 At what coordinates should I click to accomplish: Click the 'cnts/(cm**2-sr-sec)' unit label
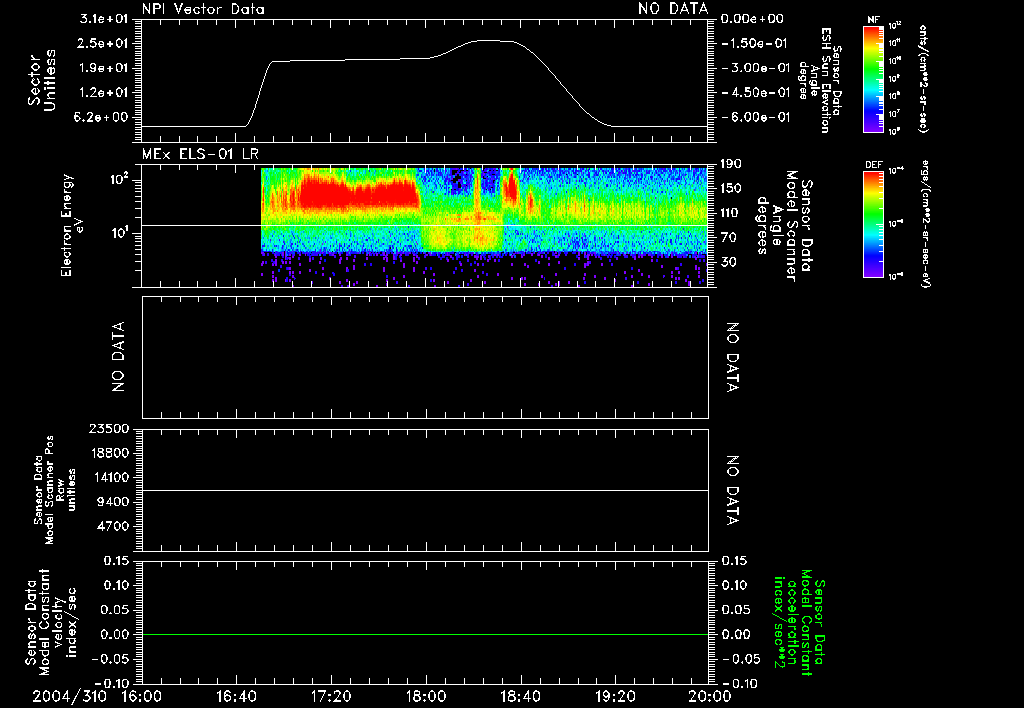coord(923,78)
